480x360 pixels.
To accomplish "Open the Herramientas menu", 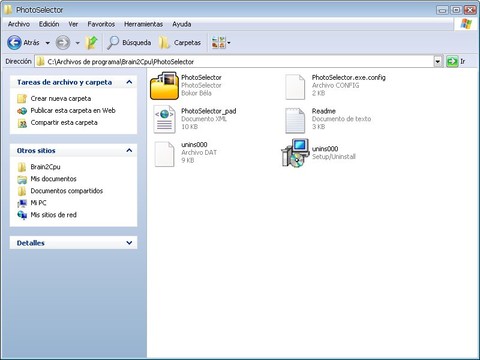I will (x=143, y=24).
